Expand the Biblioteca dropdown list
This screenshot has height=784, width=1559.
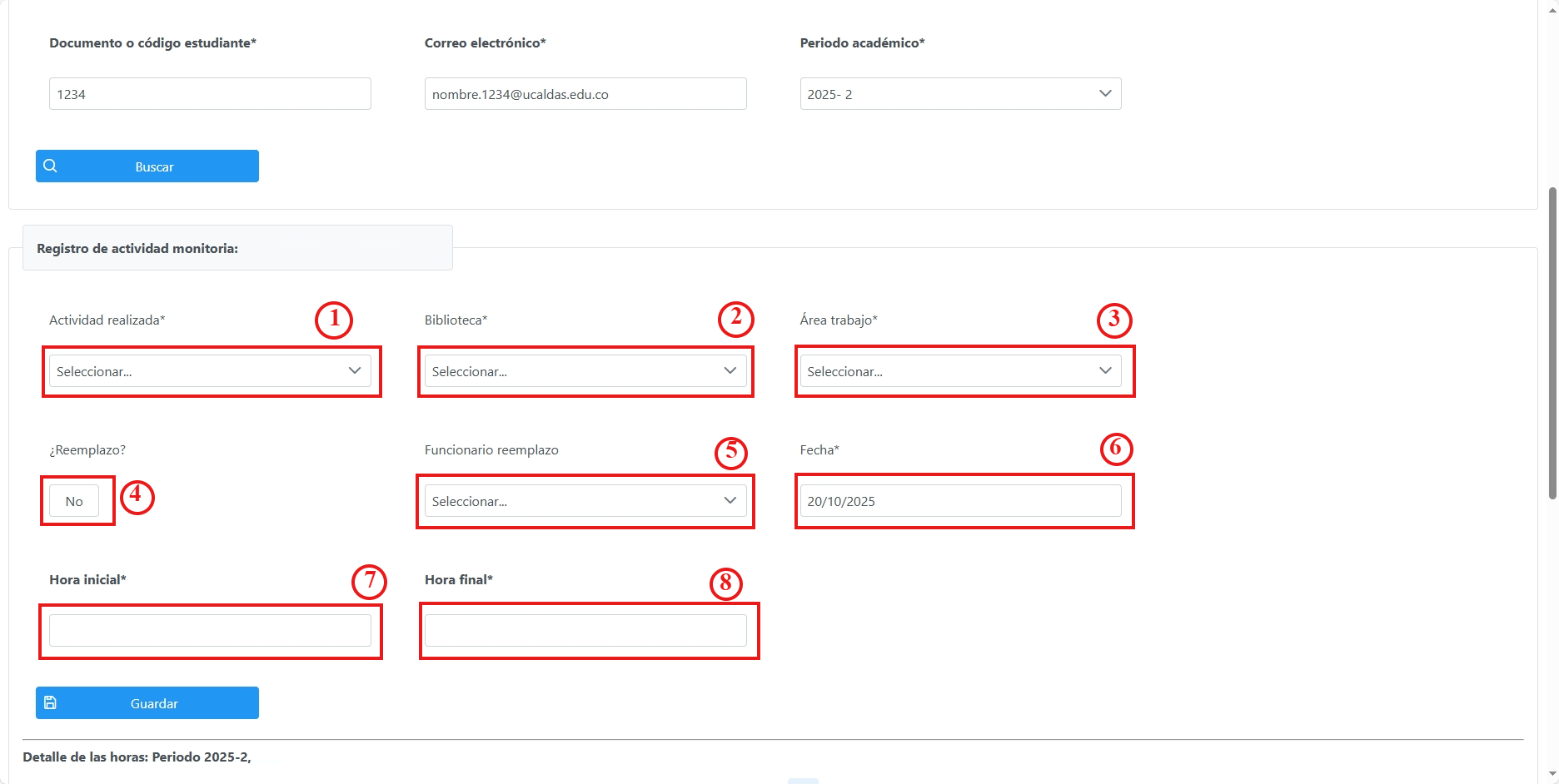[x=585, y=371]
